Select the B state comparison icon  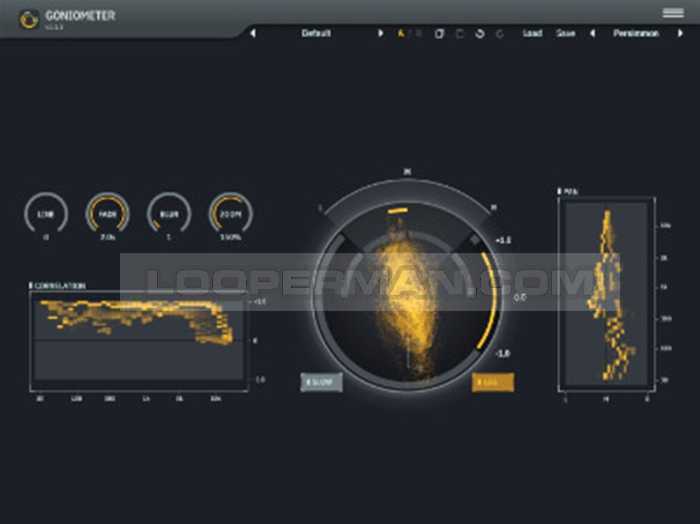418,33
